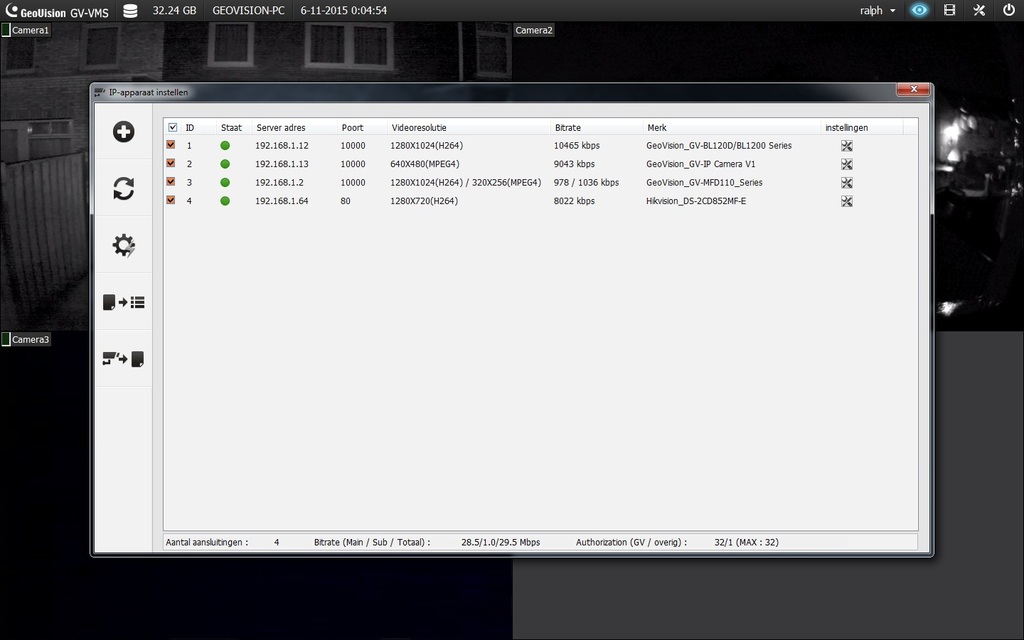Select the row with address 192.168.1.64
Viewport: 1024px width, 640px height.
coord(281,201)
